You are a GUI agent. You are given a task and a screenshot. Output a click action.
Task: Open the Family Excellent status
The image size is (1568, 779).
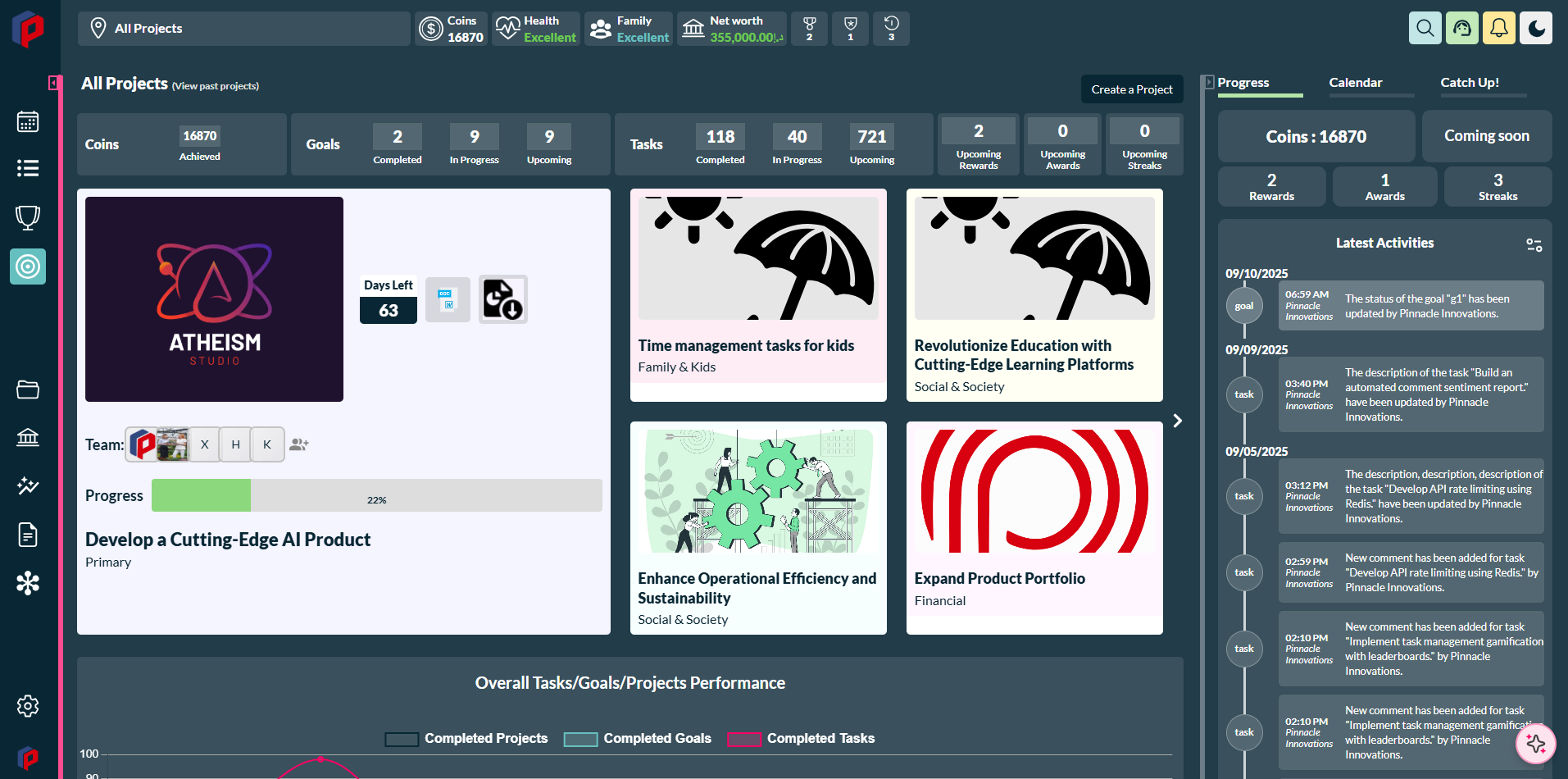(629, 29)
